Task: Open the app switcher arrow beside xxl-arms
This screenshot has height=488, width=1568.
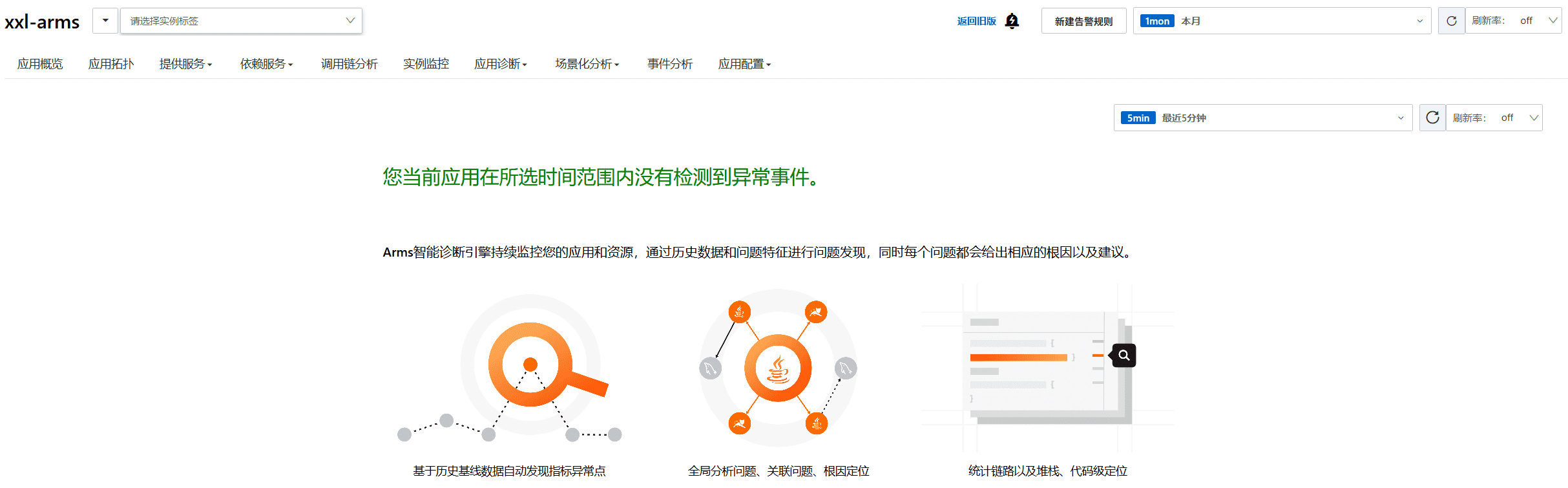Action: tap(105, 21)
